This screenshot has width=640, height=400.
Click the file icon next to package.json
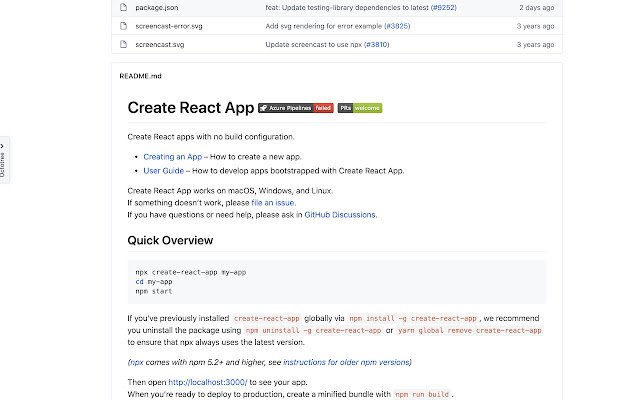tap(123, 7)
